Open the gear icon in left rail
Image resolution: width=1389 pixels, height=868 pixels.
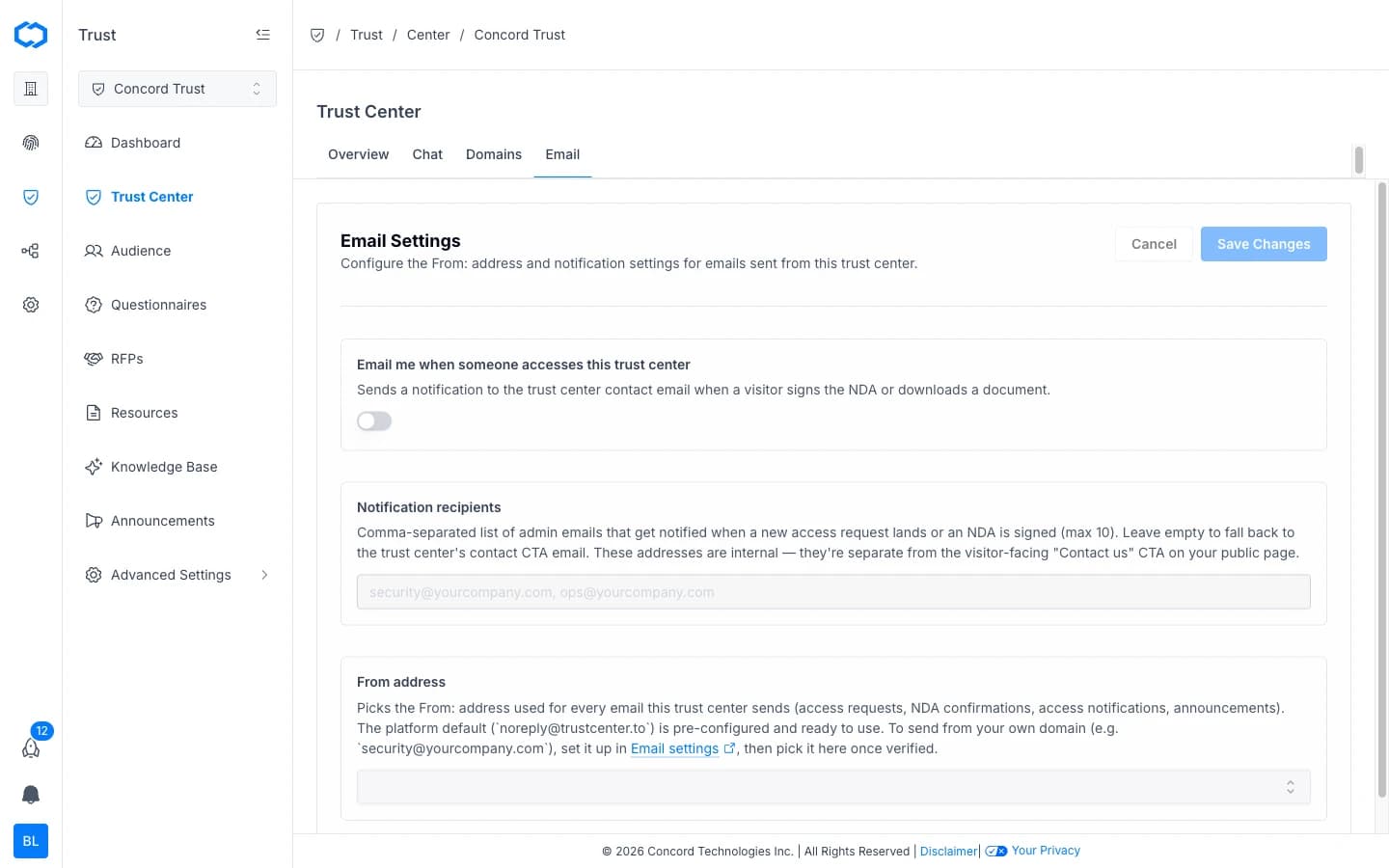(31, 305)
